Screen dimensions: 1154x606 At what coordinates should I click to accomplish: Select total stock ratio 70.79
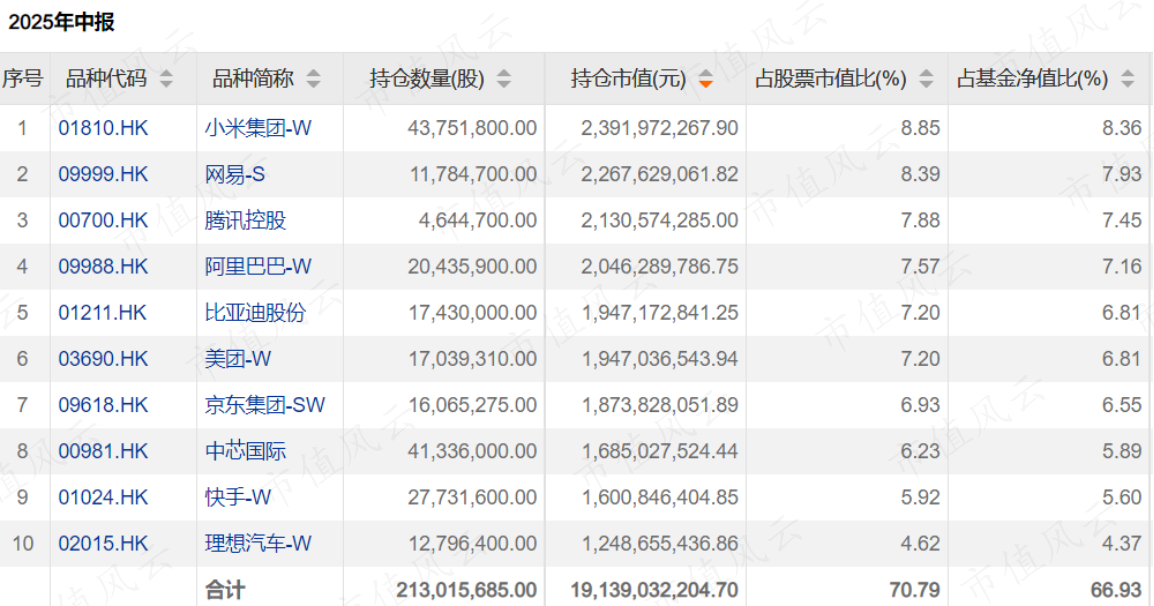915,590
